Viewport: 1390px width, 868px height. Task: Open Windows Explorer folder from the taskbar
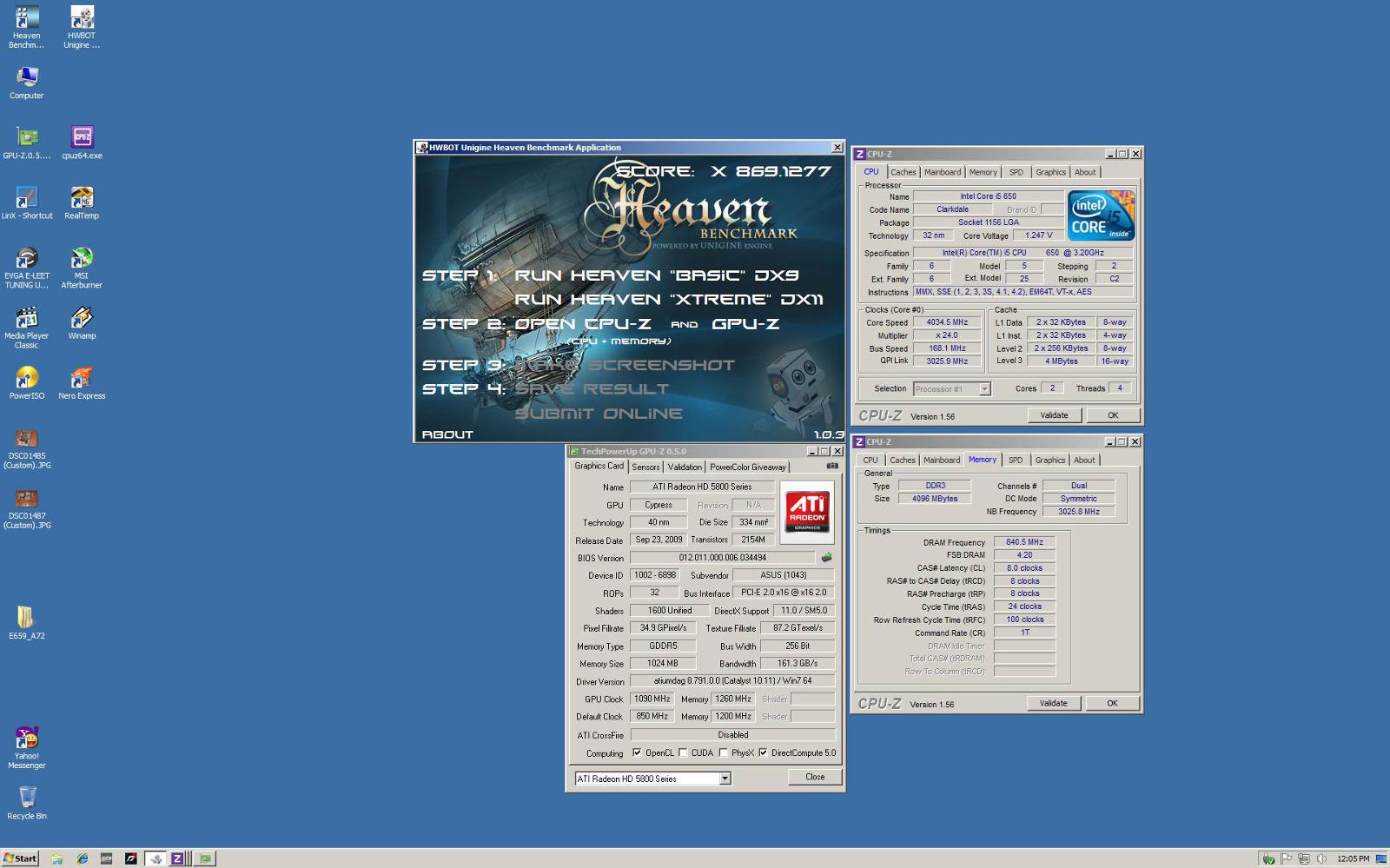click(x=57, y=858)
